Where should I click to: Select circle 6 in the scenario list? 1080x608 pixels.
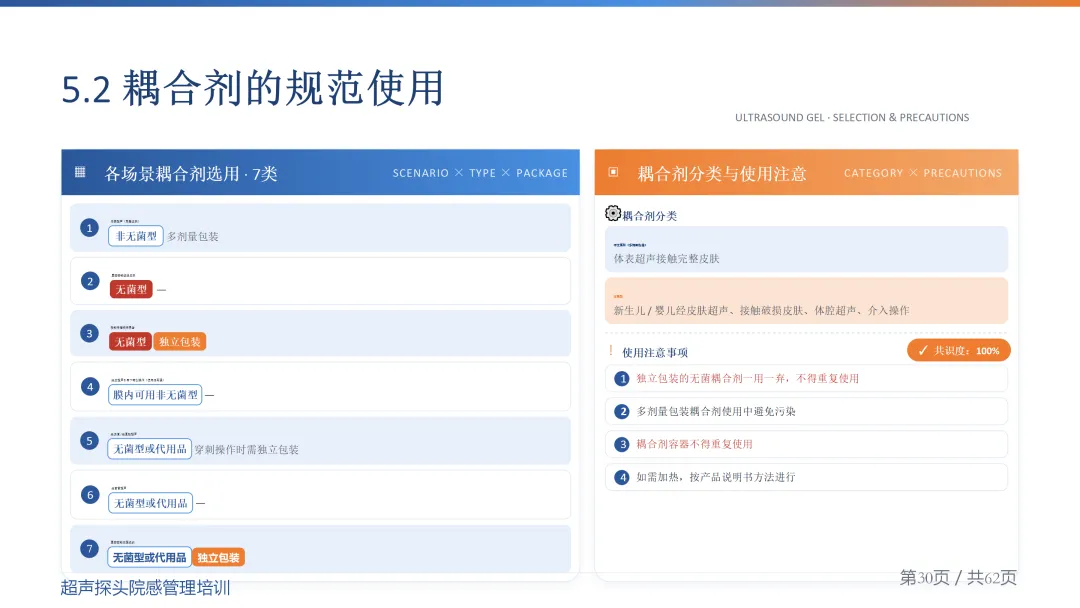click(90, 495)
